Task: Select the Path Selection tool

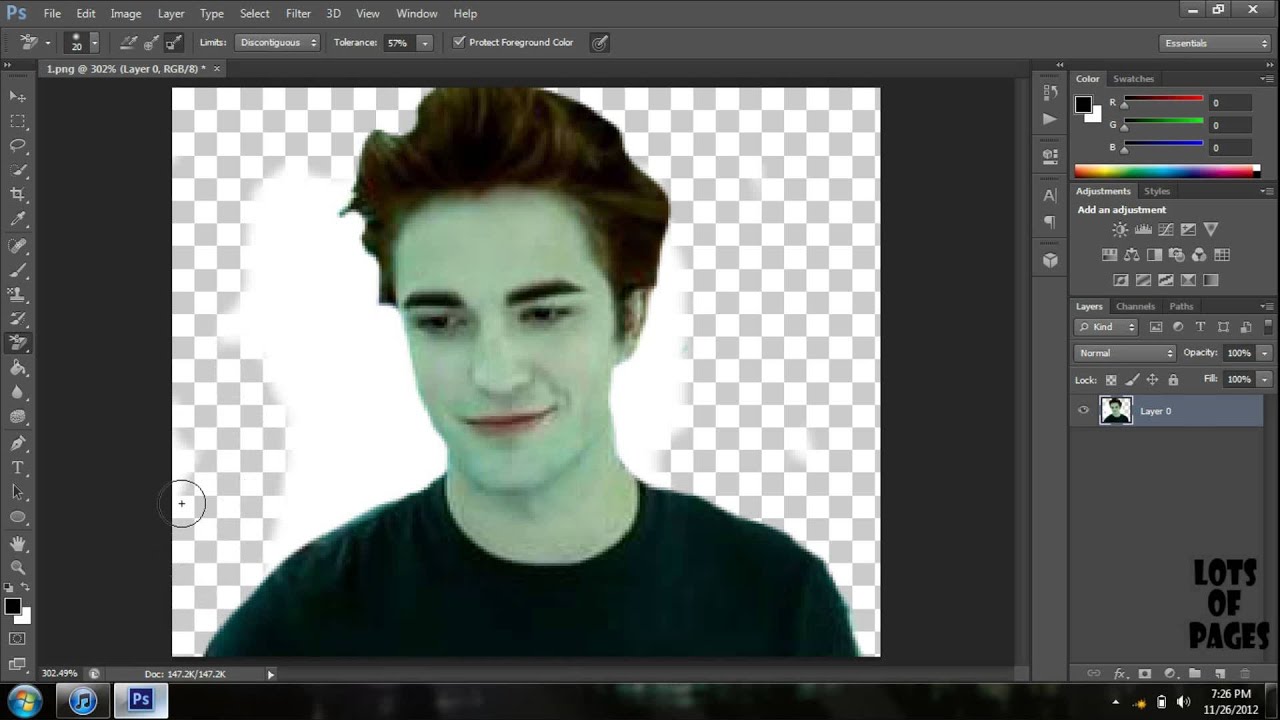Action: pyautogui.click(x=18, y=492)
